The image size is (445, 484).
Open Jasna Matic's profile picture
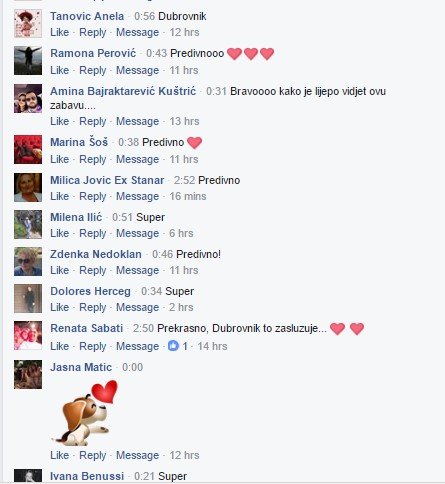28,374
